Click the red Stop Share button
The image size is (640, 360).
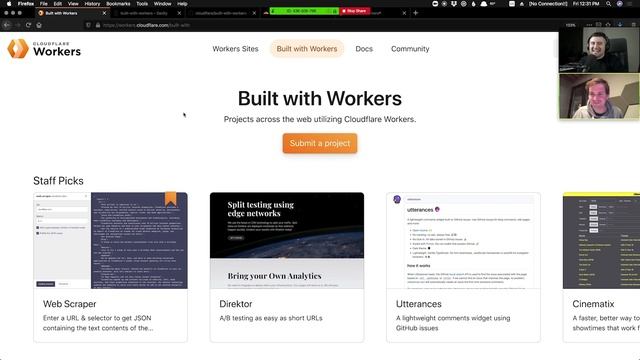pos(354,11)
